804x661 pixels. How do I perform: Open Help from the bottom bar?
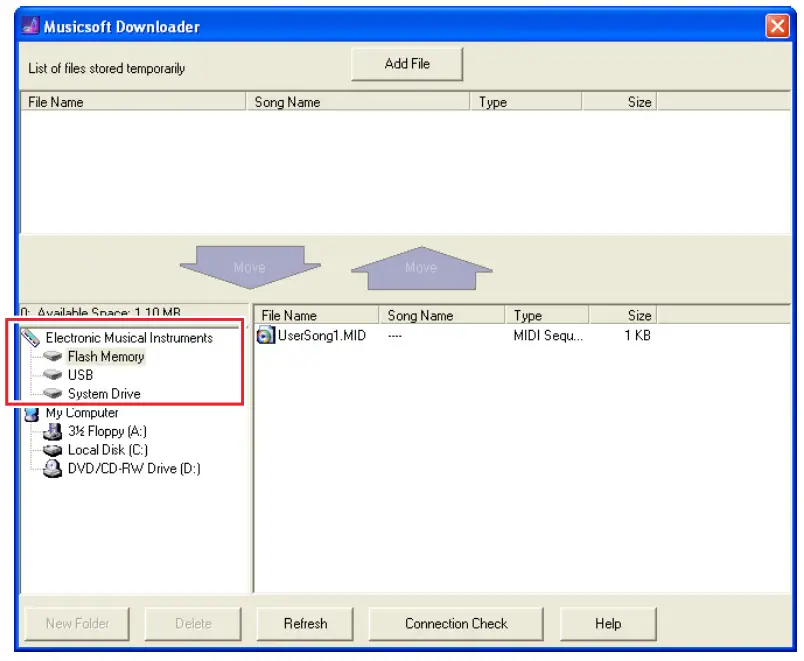pyautogui.click(x=608, y=623)
